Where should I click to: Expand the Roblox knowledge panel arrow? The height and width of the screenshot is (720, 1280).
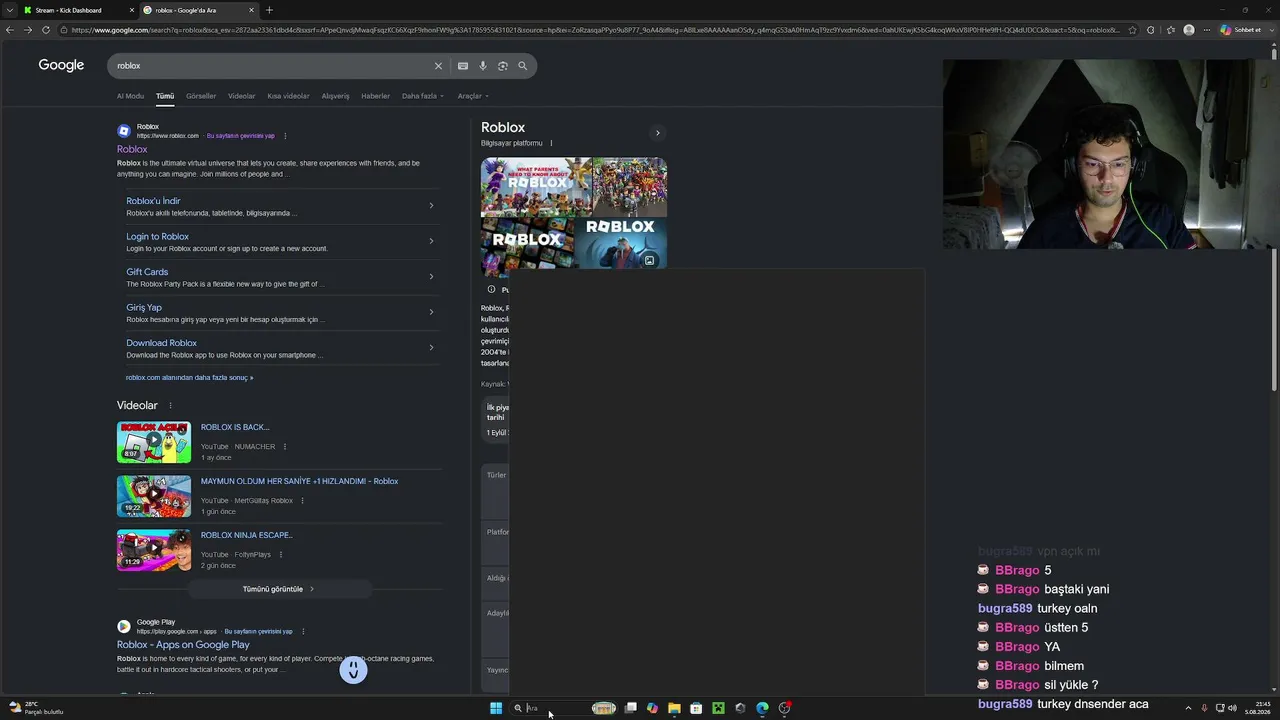click(x=657, y=133)
